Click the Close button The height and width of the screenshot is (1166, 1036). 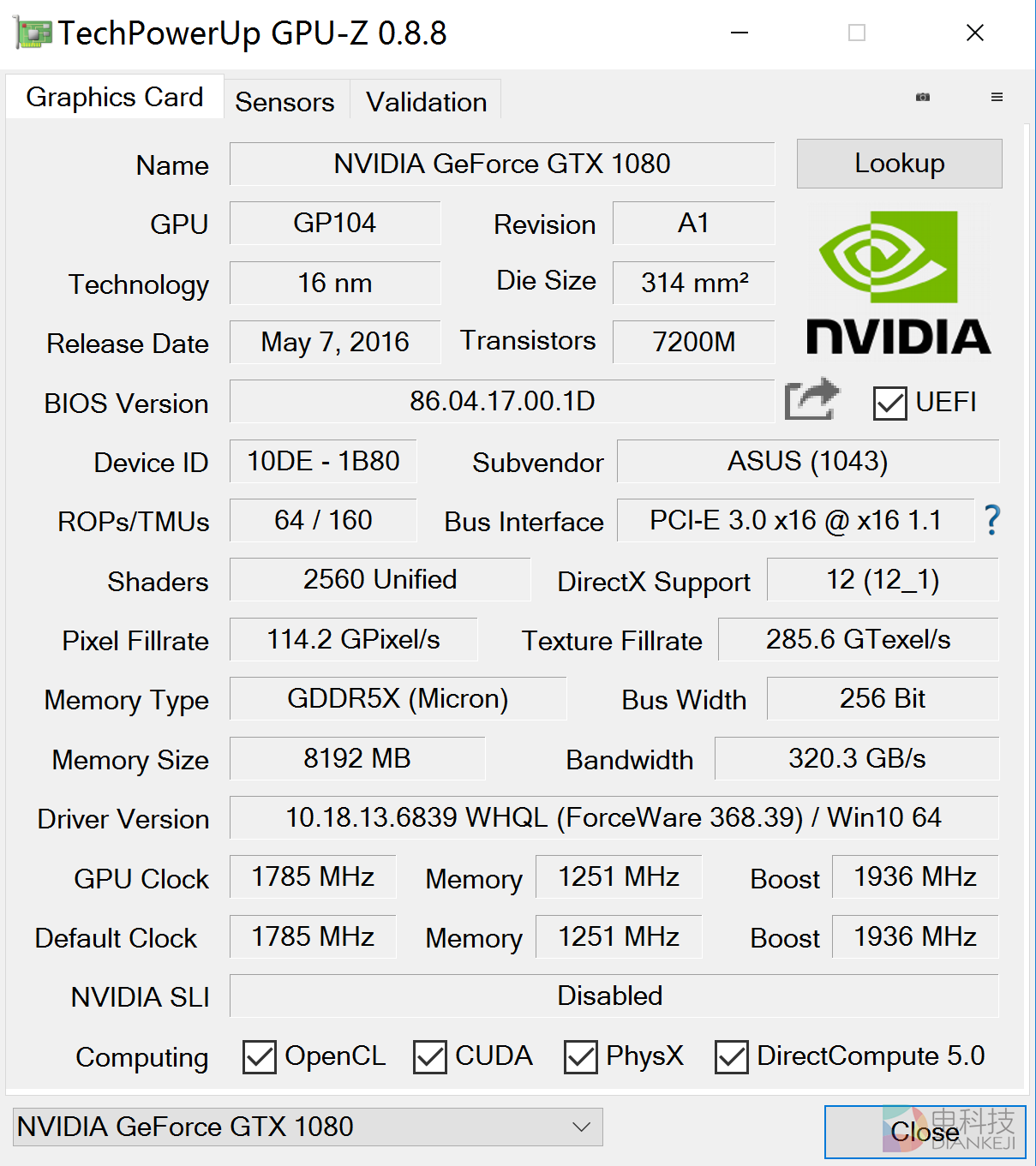[x=925, y=1132]
